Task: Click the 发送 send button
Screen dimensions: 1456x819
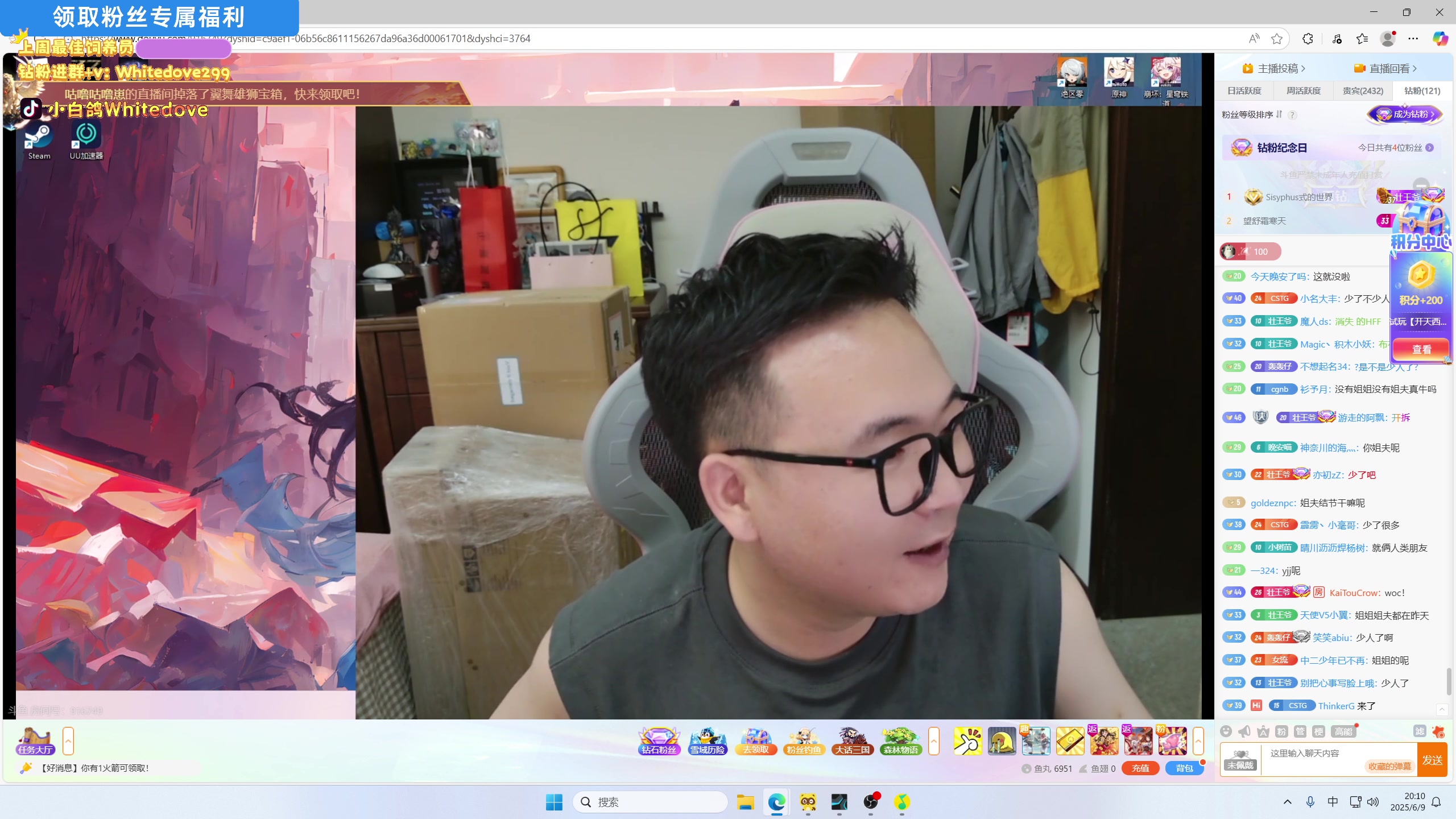Action: 1432,760
